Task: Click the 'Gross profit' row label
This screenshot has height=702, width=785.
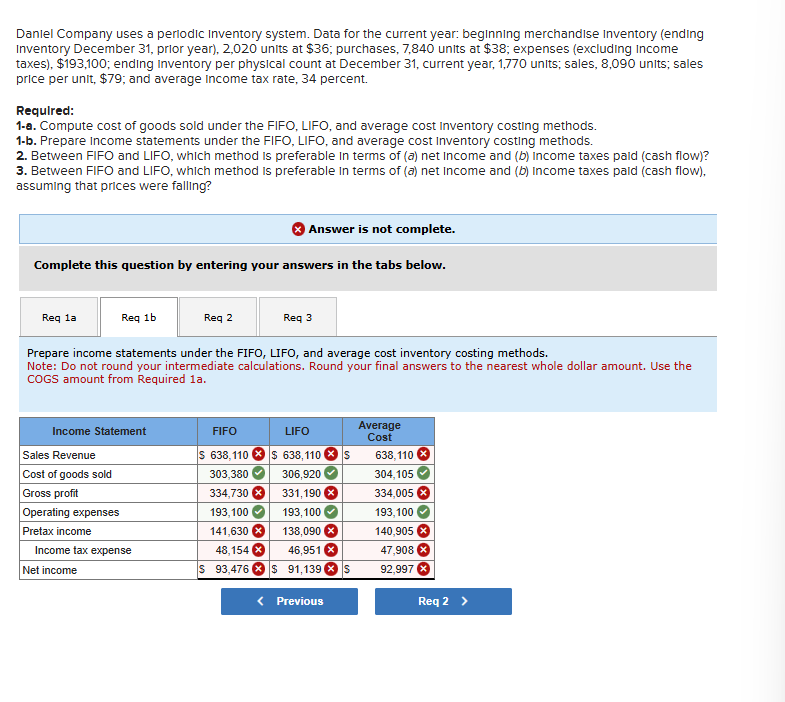Action: coord(50,493)
